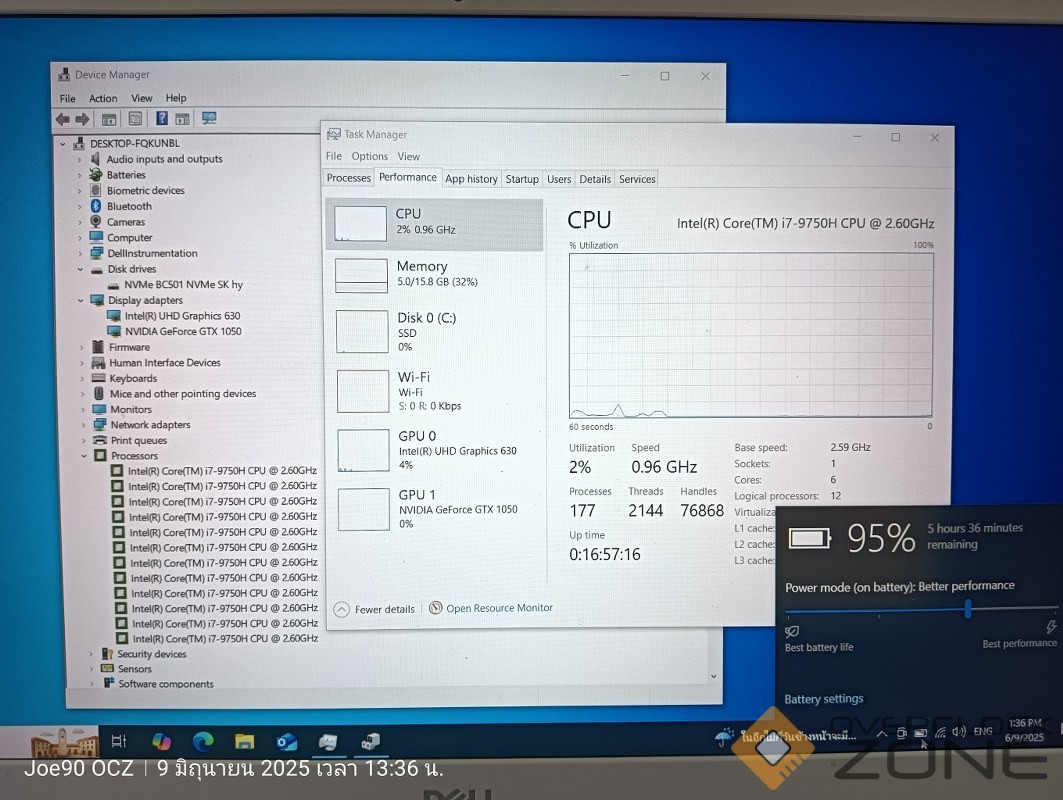The width and height of the screenshot is (1063, 800).
Task: Expand Keyboards node
Action: (83, 378)
